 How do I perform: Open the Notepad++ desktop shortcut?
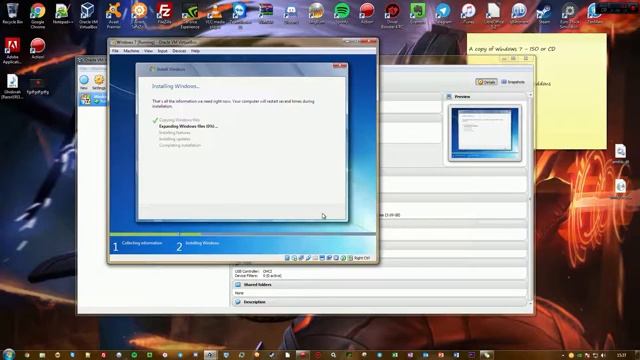(x=63, y=14)
